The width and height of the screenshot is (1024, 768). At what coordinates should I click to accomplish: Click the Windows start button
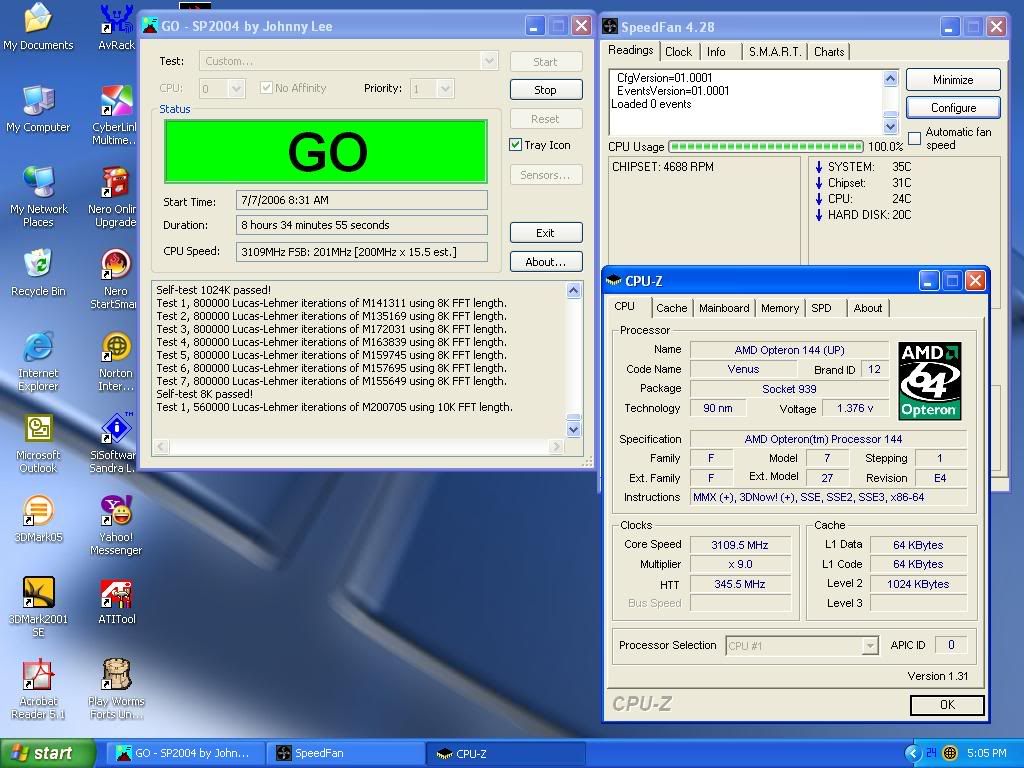(x=46, y=753)
